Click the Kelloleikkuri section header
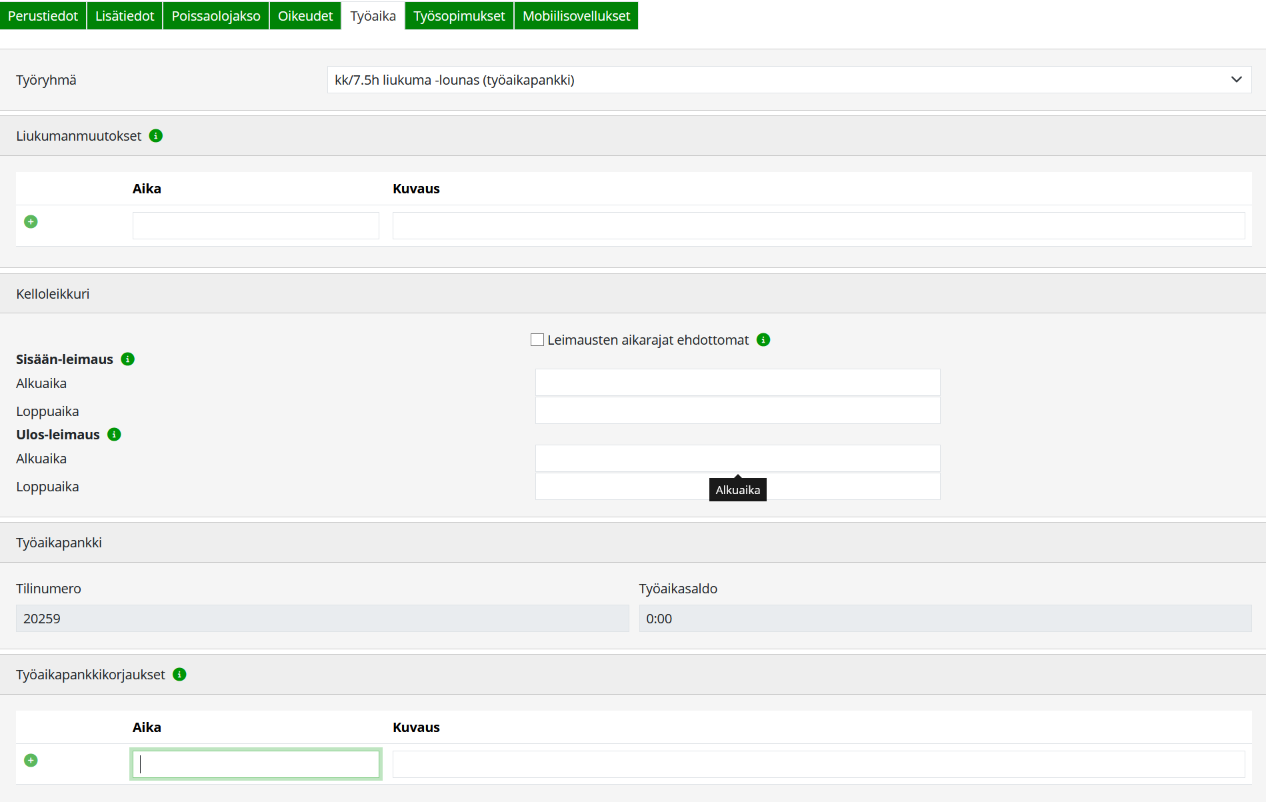Viewport: 1266px width, 802px height. click(633, 294)
